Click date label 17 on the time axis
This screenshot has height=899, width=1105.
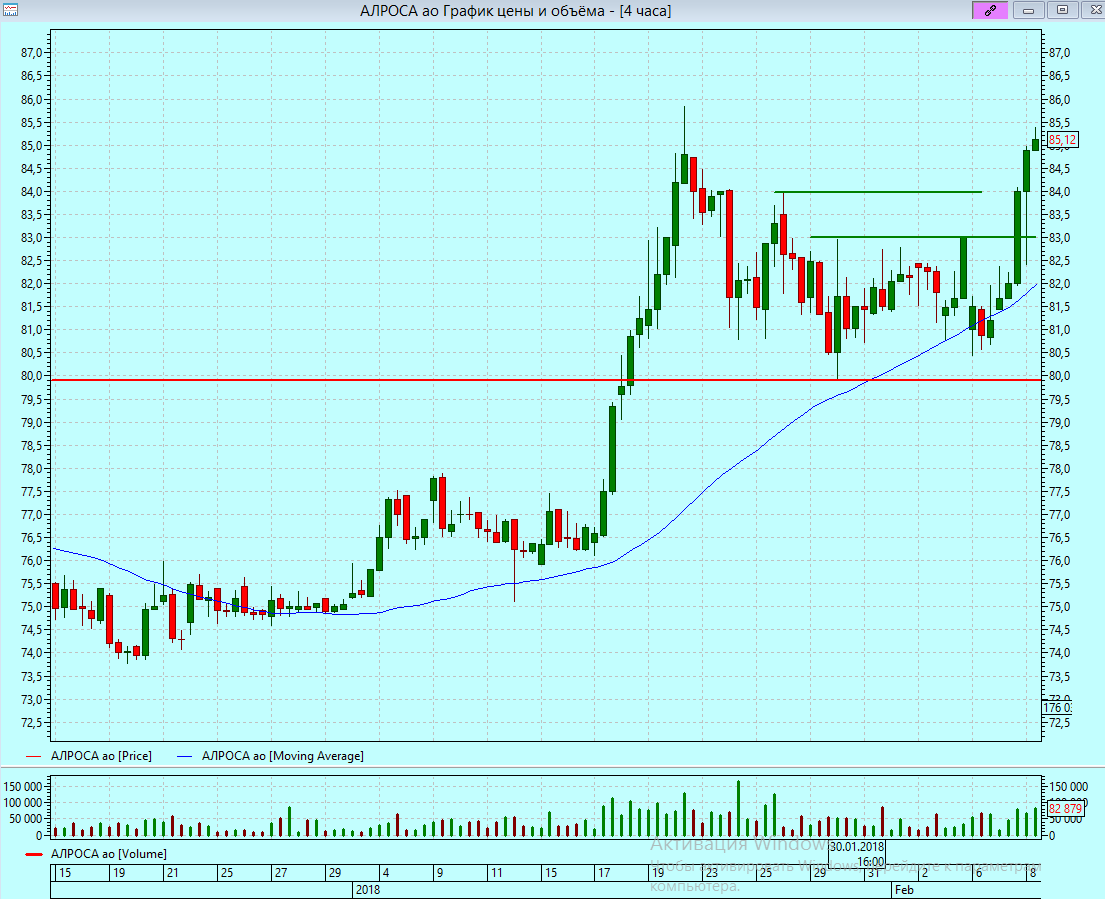coord(604,873)
